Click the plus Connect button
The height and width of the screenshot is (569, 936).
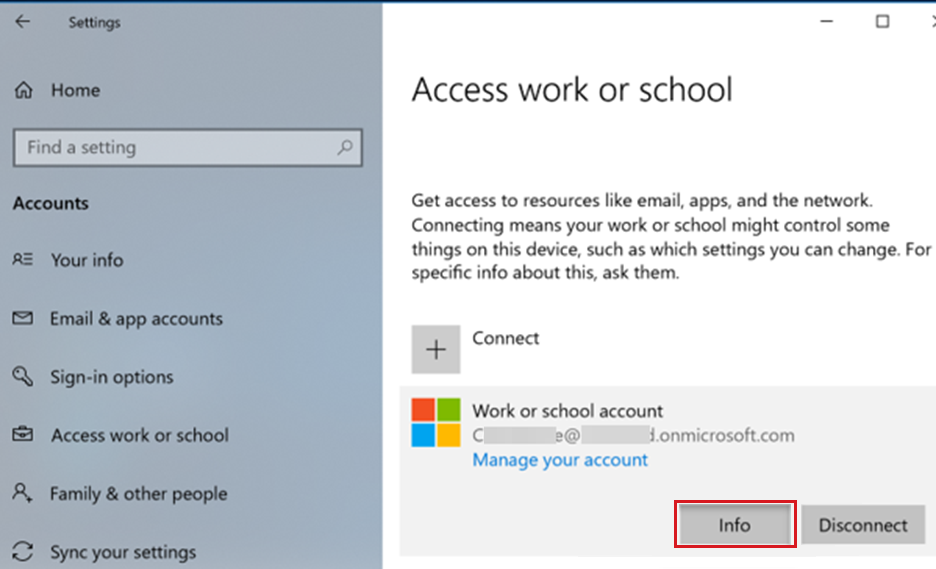tap(436, 349)
